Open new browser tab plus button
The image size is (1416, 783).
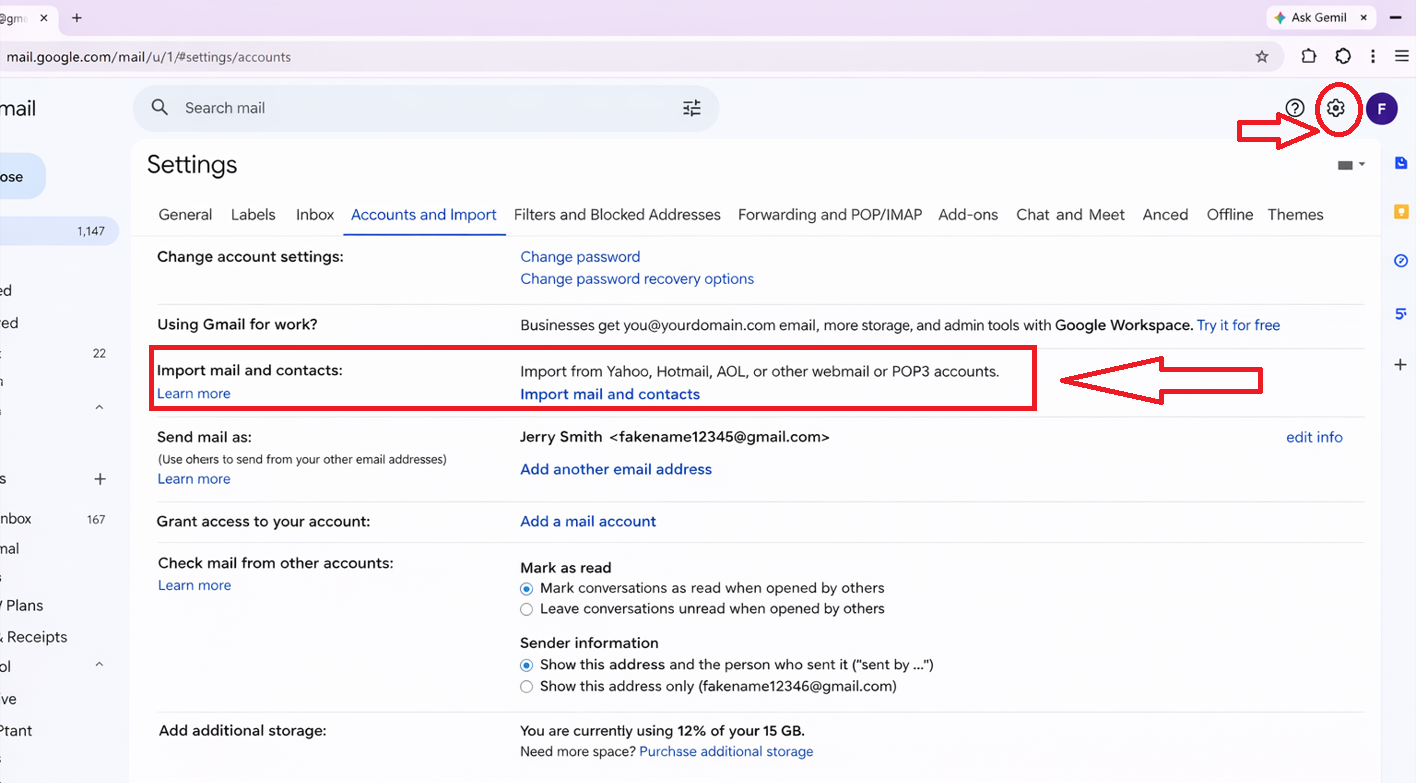77,18
